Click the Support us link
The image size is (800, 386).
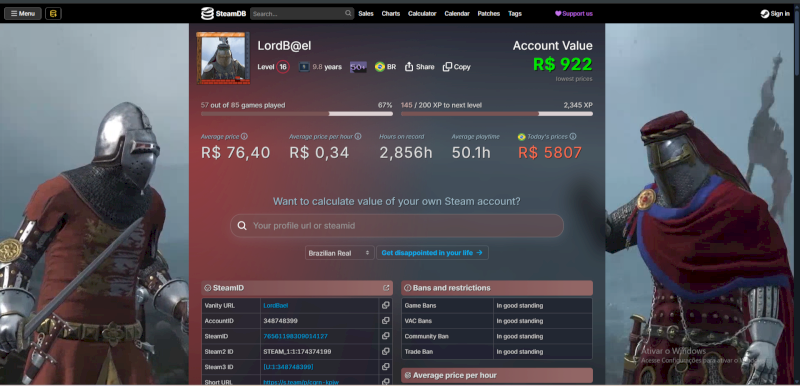pos(574,14)
